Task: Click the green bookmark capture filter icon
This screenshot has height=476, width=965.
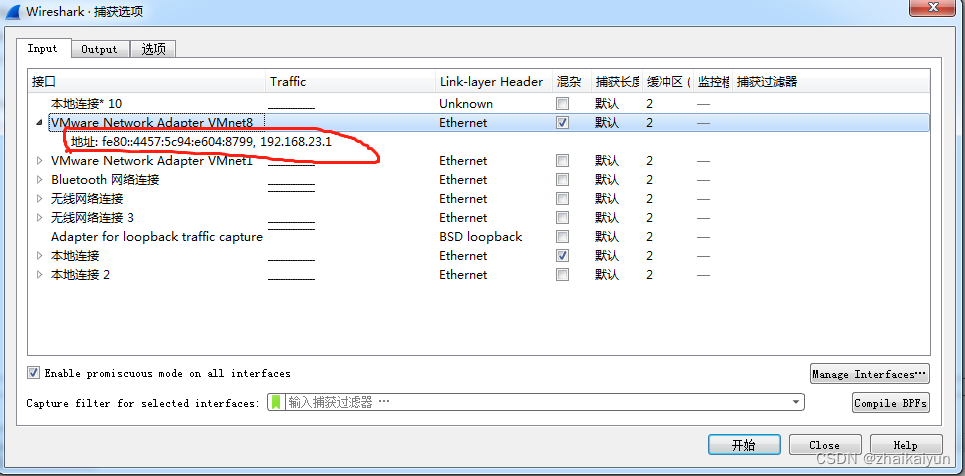Action: tap(276, 402)
